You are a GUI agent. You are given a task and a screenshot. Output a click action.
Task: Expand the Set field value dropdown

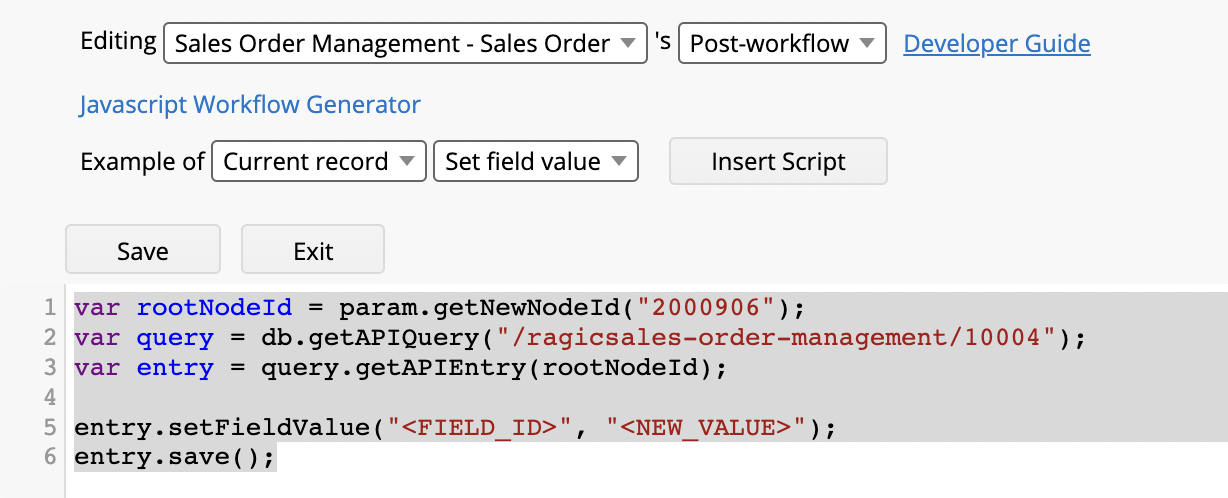pyautogui.click(x=536, y=162)
